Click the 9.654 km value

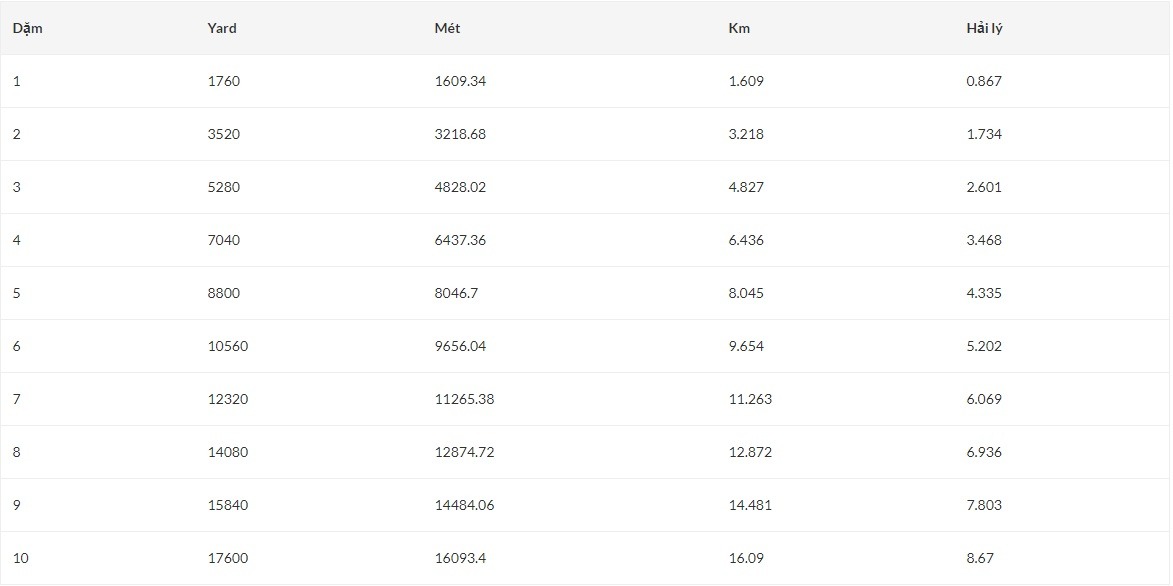coord(746,346)
